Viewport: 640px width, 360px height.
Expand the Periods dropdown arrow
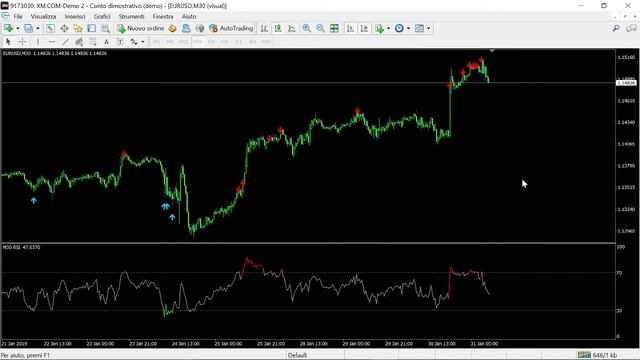point(409,29)
